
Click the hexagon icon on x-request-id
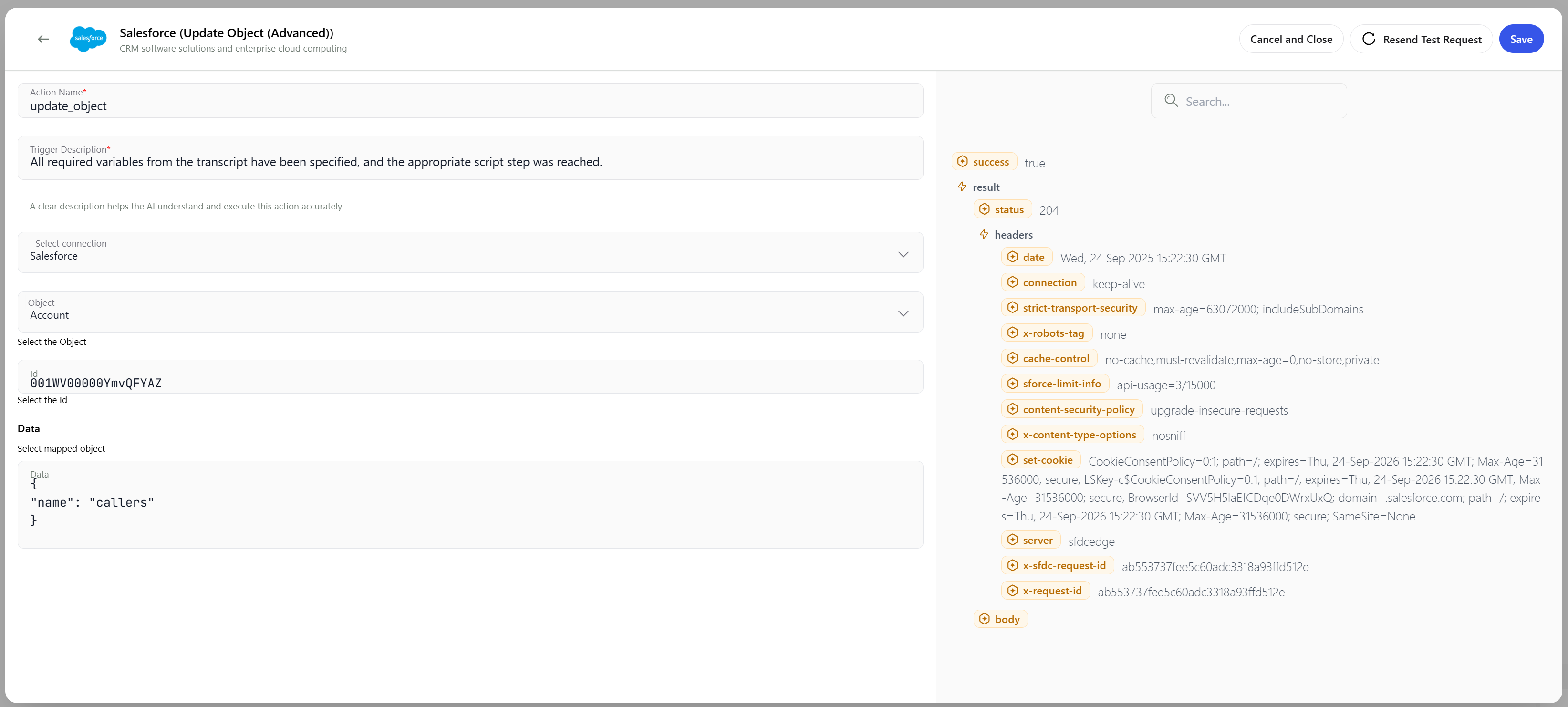click(x=1012, y=591)
